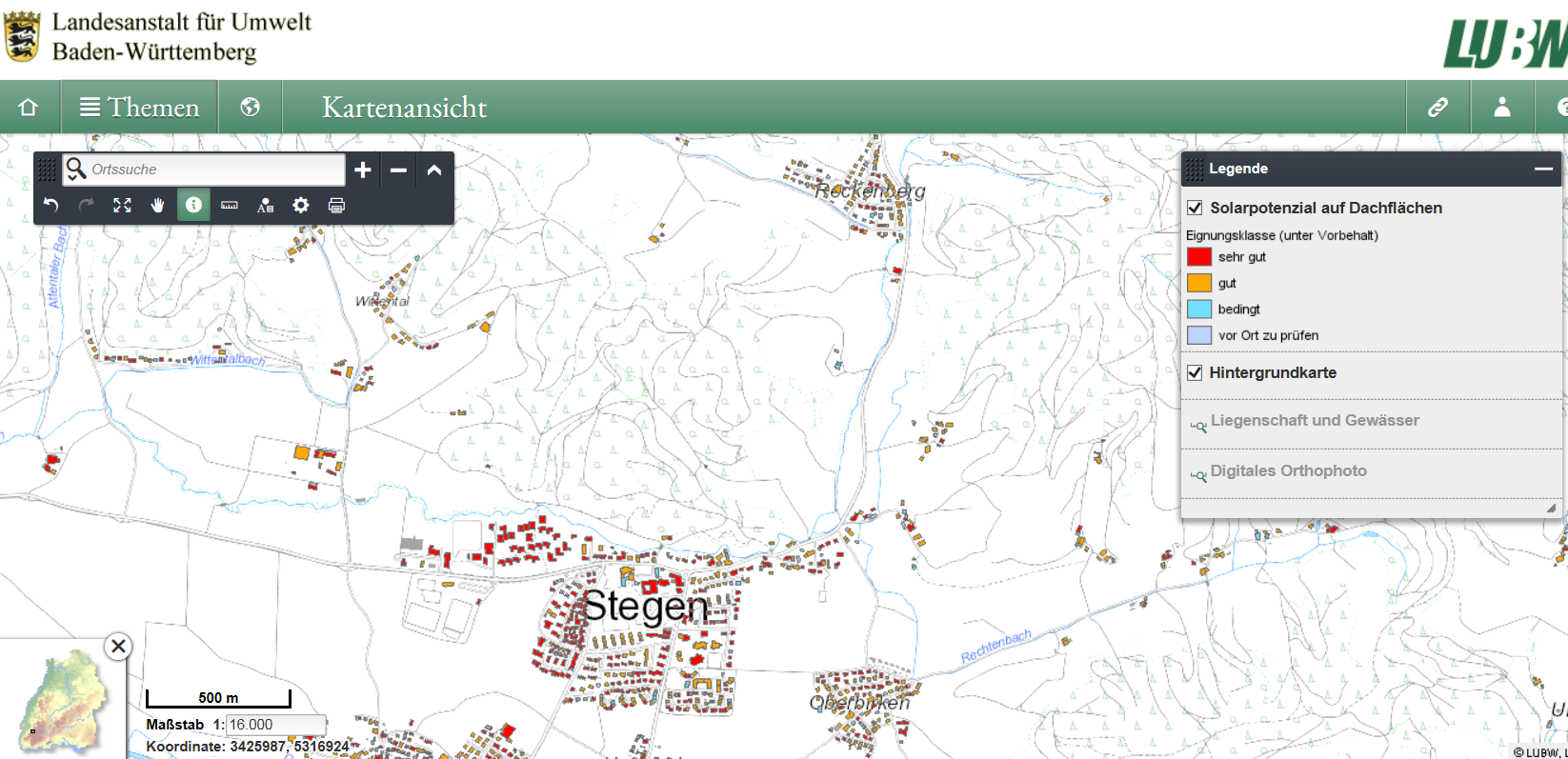The width and height of the screenshot is (1568, 759).
Task: Select Liegenschaft und Gewässer layer
Action: [1315, 420]
